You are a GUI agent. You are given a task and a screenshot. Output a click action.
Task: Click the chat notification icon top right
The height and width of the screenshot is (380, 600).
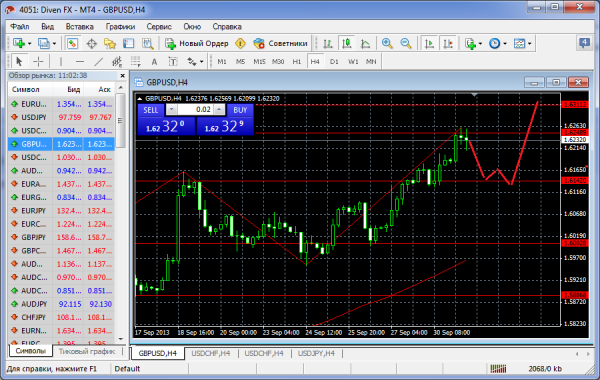(584, 43)
